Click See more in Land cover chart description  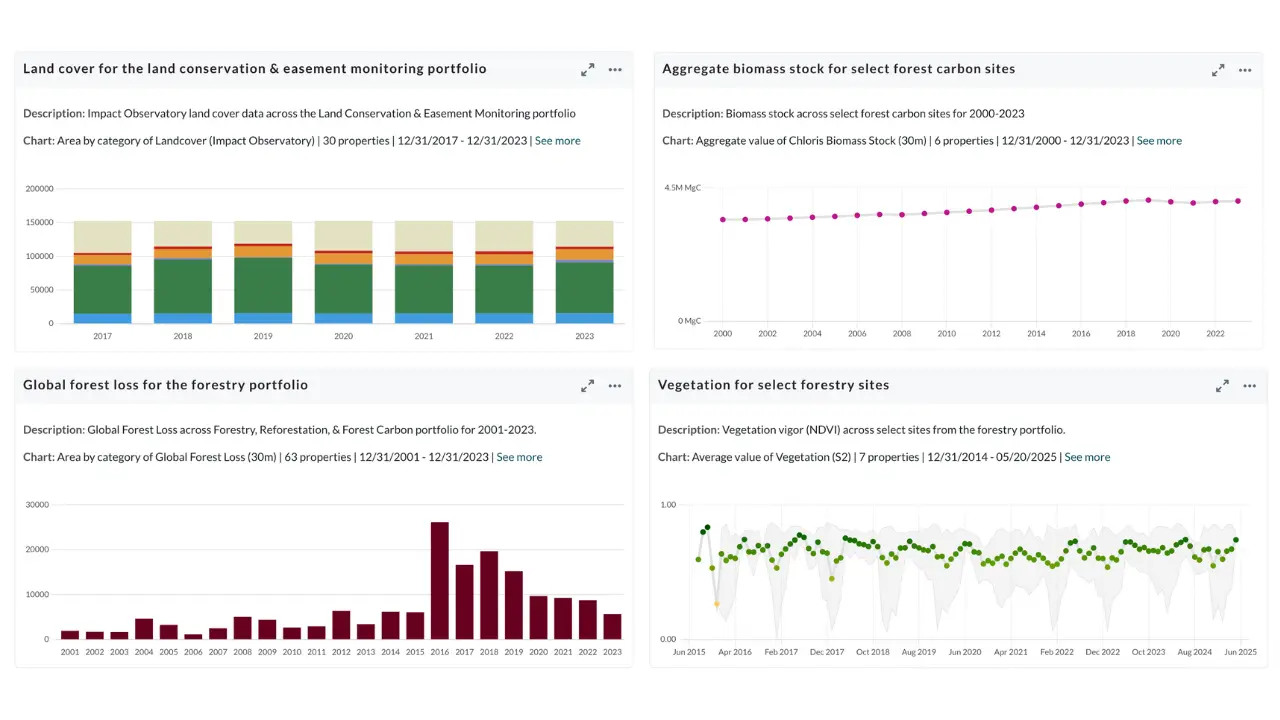[x=557, y=141]
